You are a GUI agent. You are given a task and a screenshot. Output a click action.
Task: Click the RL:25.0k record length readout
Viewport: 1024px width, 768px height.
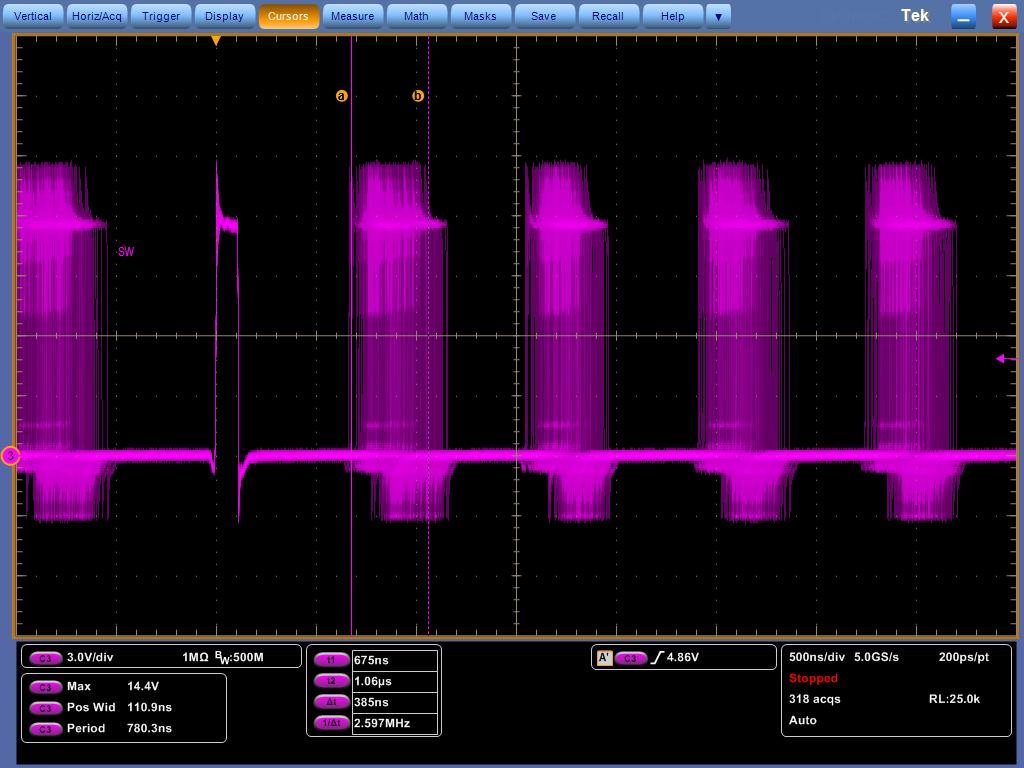click(x=955, y=699)
